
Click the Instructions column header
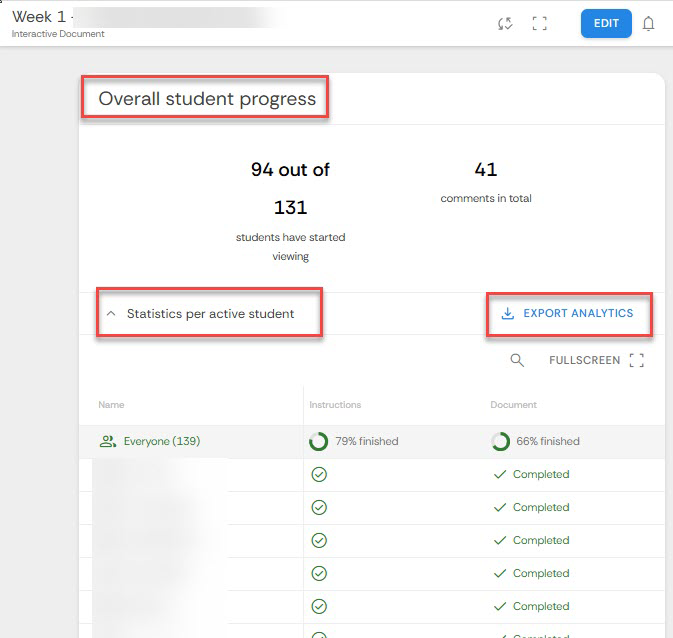(x=335, y=404)
